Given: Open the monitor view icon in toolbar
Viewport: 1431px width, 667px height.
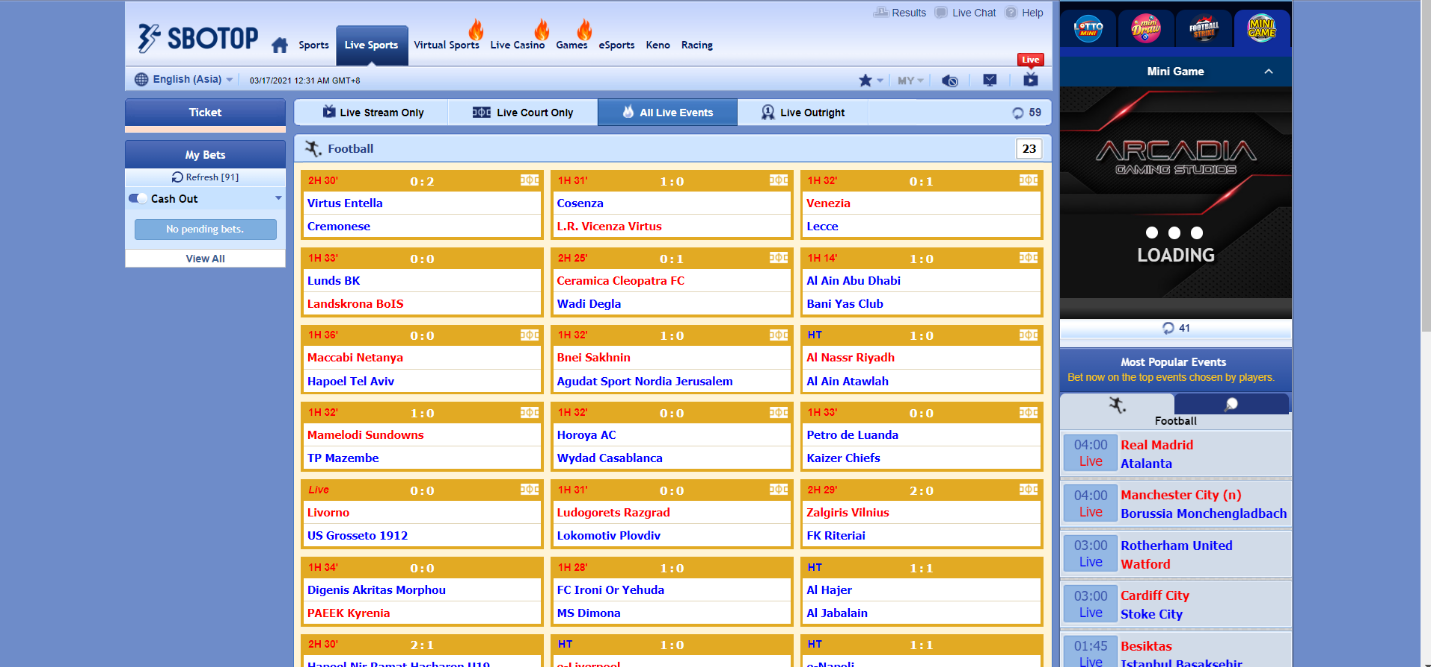Looking at the screenshot, I should click(990, 80).
